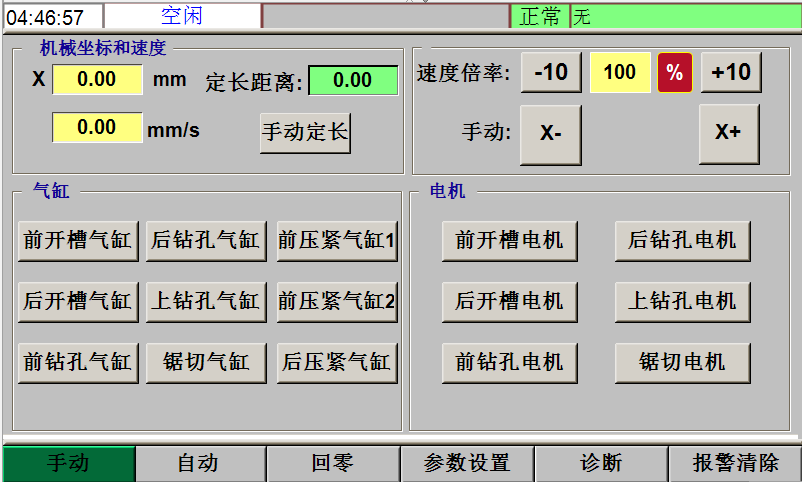Screen dimensions: 802x482
Task: Open the 参数设置 parameter settings tab
Action: coord(466,464)
